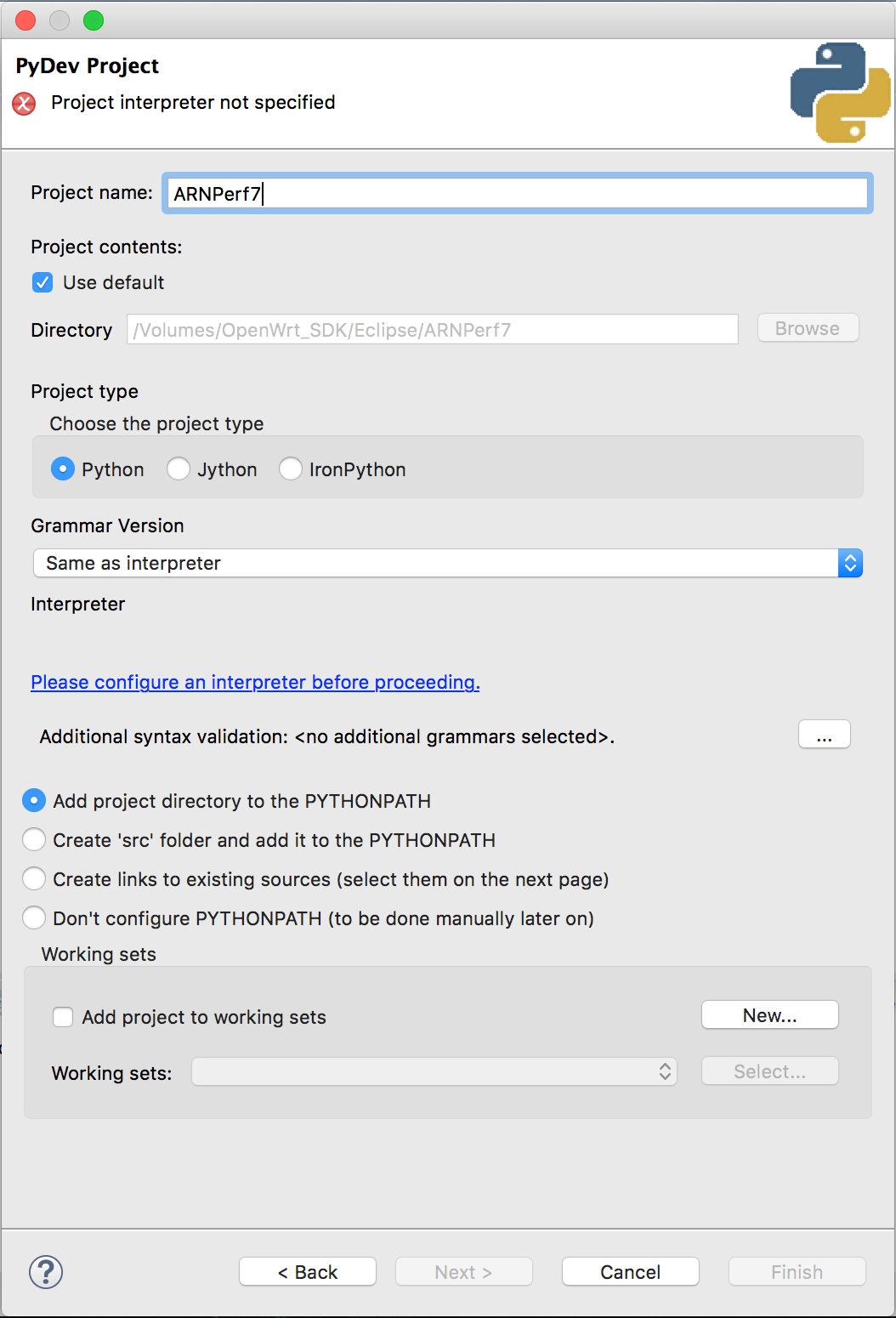The image size is (896, 1318).
Task: Select the Jython project type
Action: click(179, 469)
